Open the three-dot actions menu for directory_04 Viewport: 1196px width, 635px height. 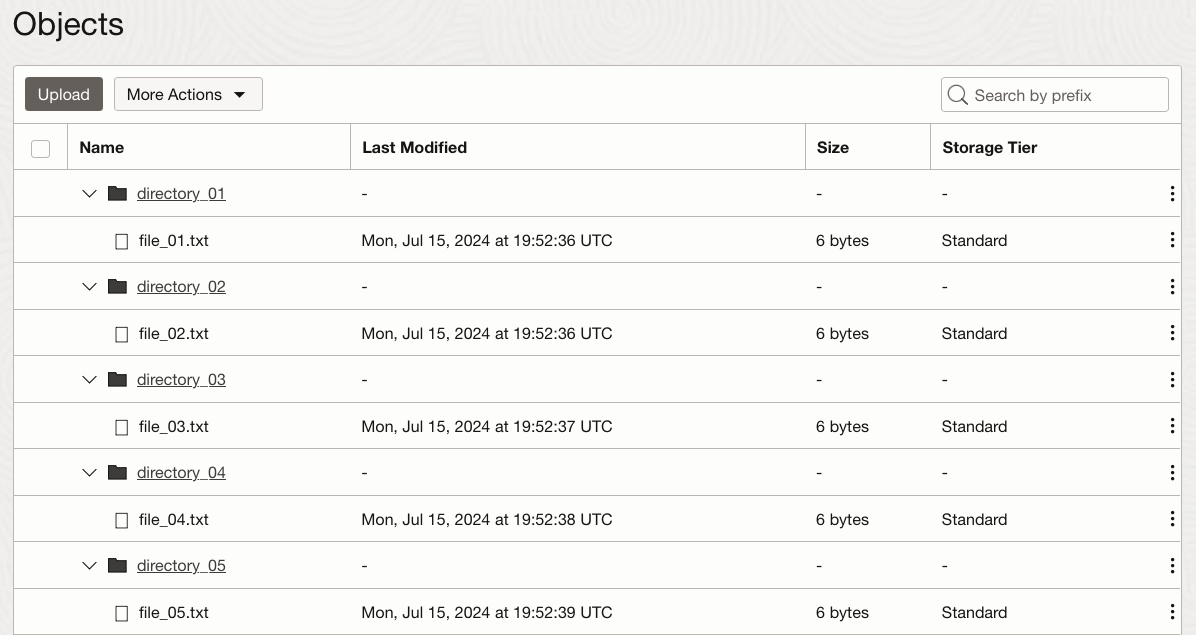(x=1171, y=472)
